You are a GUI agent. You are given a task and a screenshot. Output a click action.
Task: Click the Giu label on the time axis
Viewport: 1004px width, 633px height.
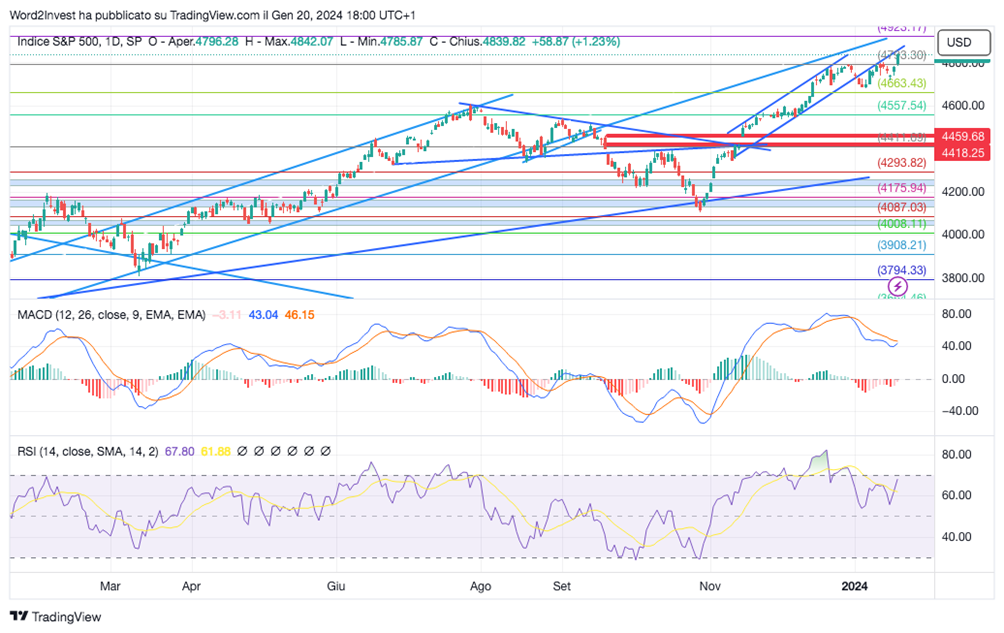pyautogui.click(x=336, y=586)
